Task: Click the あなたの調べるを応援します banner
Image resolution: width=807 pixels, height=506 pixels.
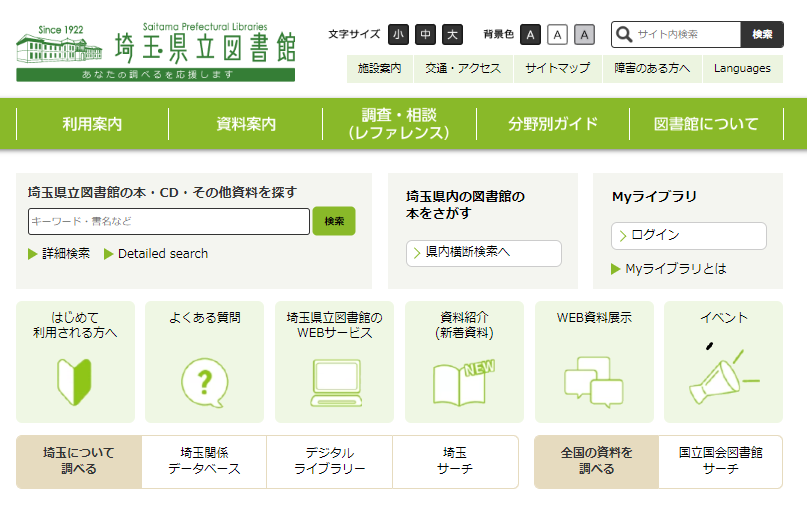Action: (x=155, y=75)
